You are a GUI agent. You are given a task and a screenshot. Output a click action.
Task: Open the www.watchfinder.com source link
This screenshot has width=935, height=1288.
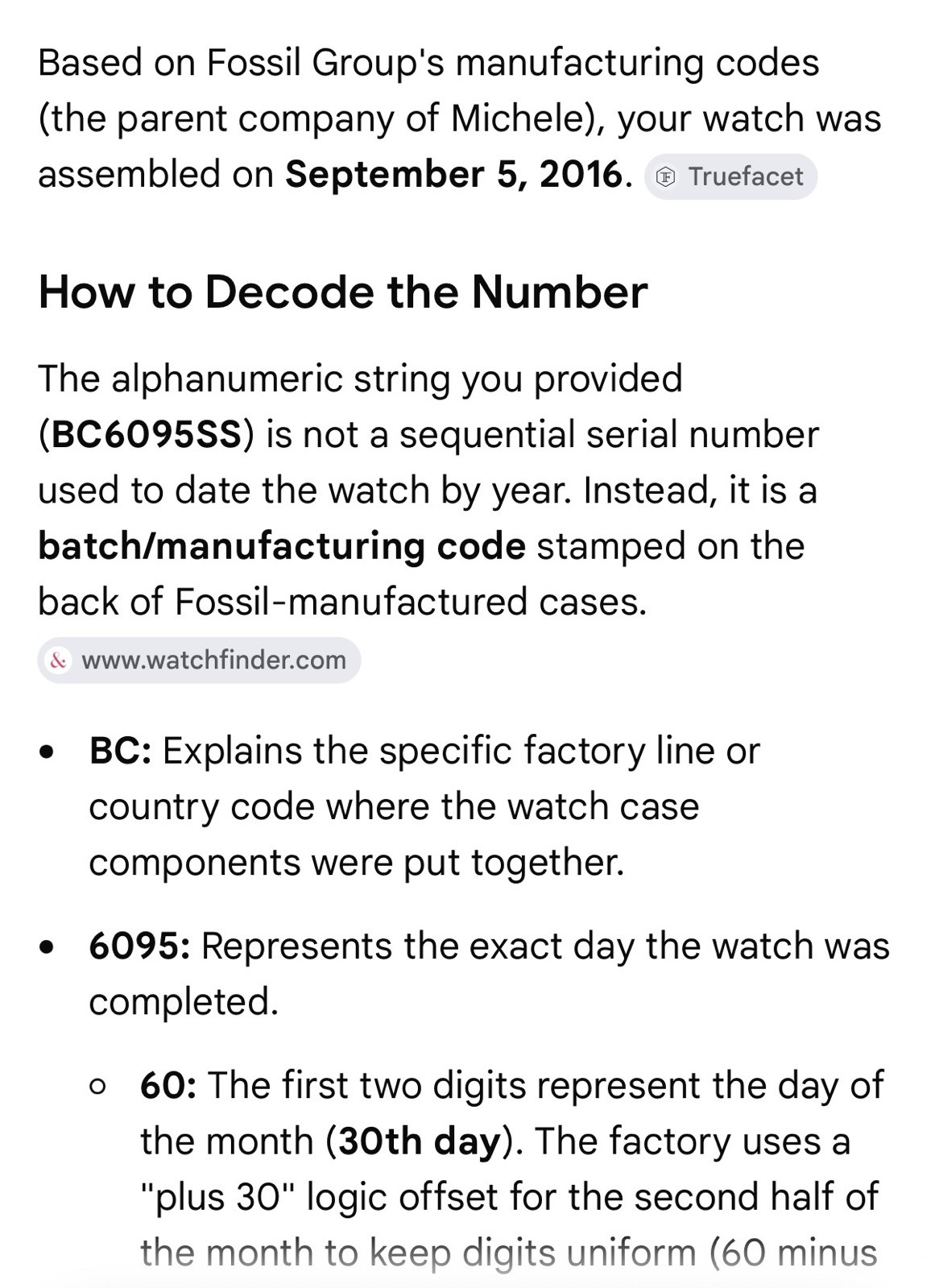tap(199, 661)
